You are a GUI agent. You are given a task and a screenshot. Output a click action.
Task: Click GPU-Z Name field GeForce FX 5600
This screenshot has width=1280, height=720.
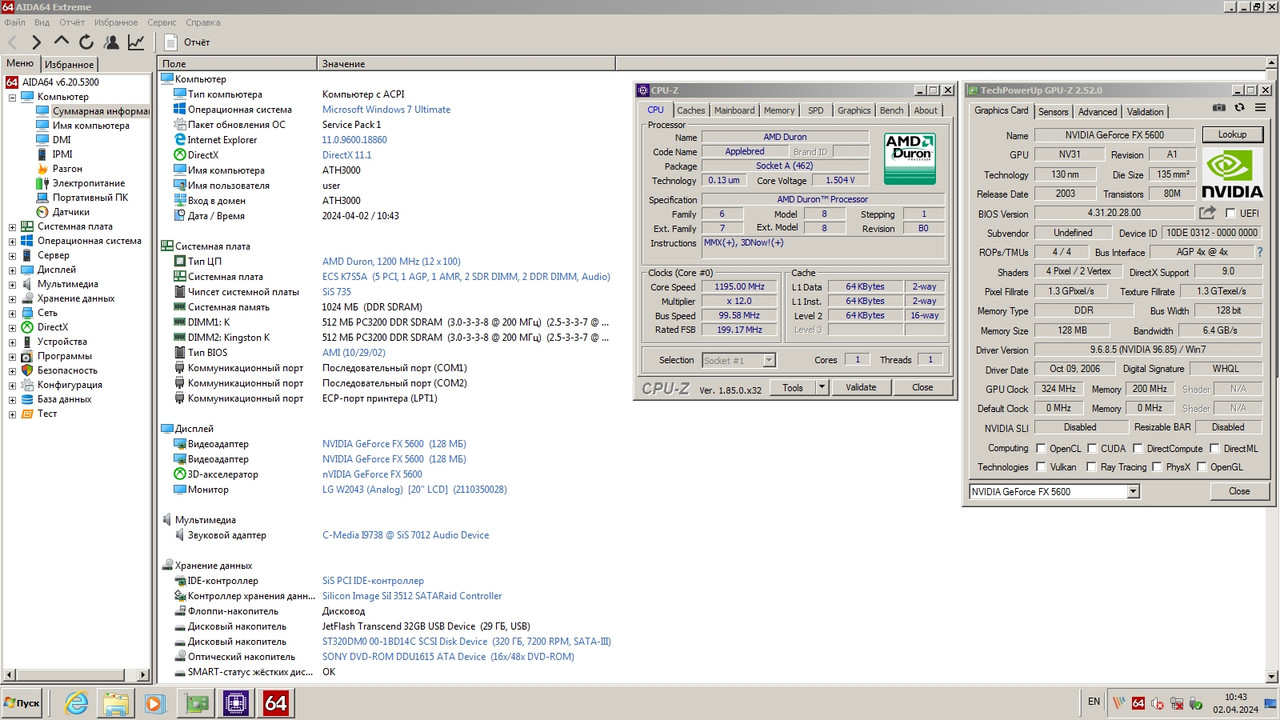tap(1114, 135)
